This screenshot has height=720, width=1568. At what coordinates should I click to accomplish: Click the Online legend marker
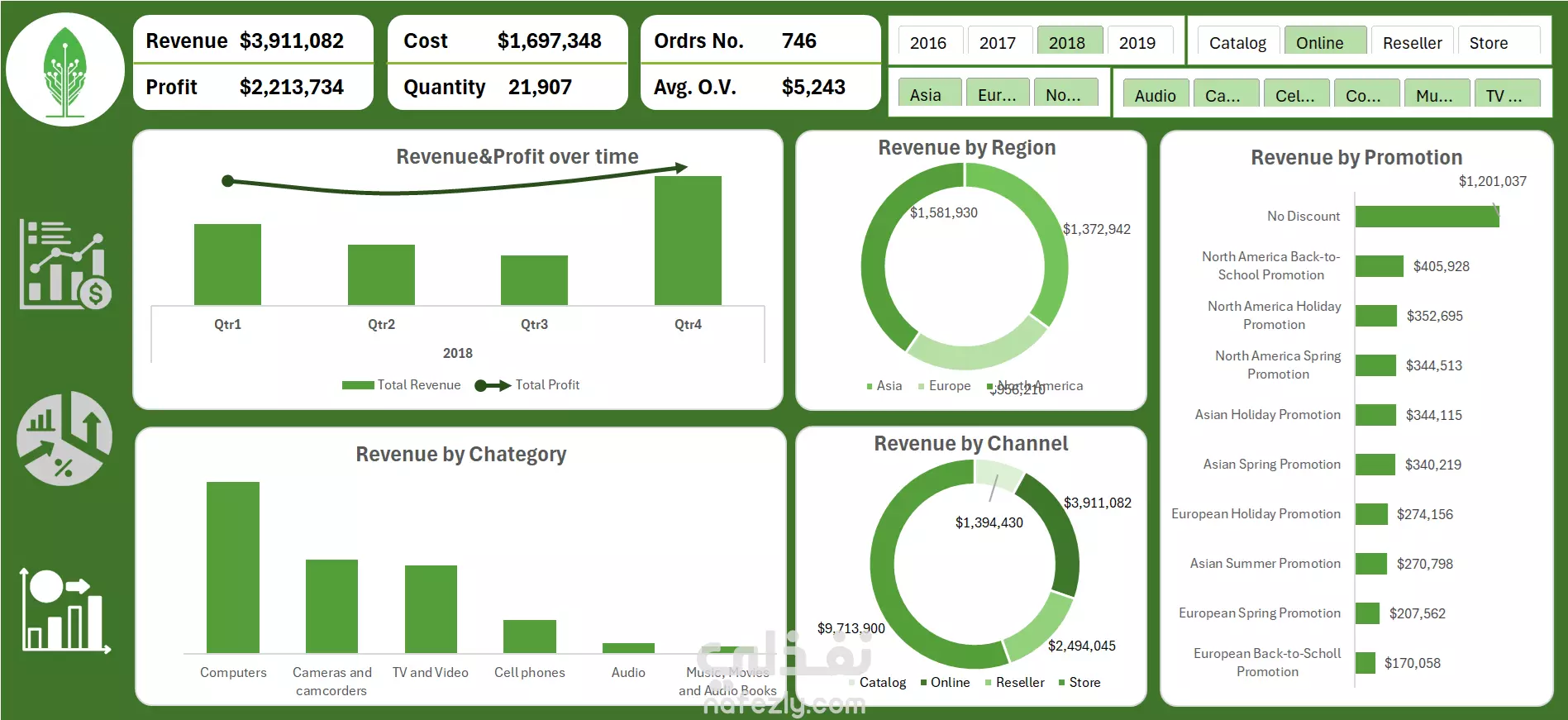[x=923, y=683]
